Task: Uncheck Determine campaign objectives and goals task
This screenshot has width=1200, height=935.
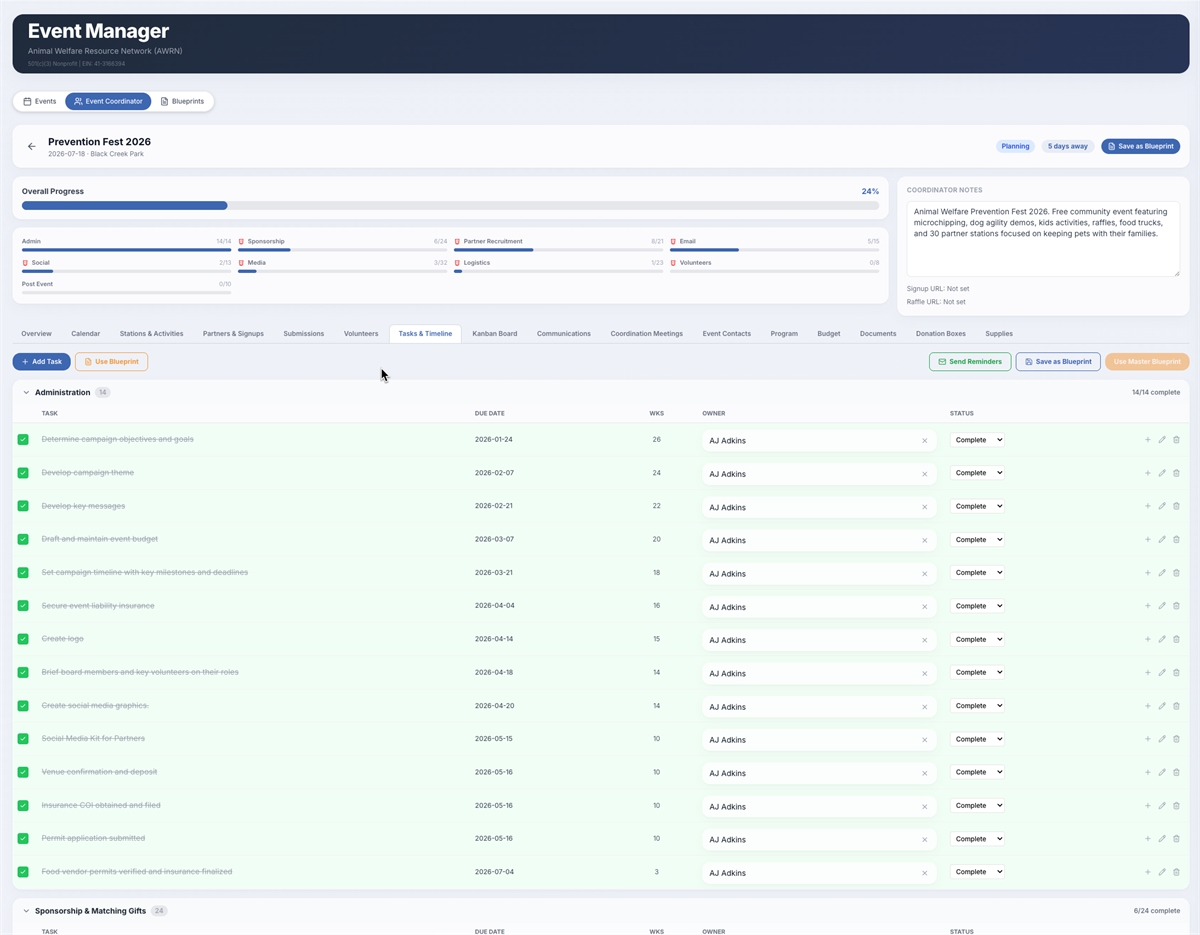Action: [23, 440]
